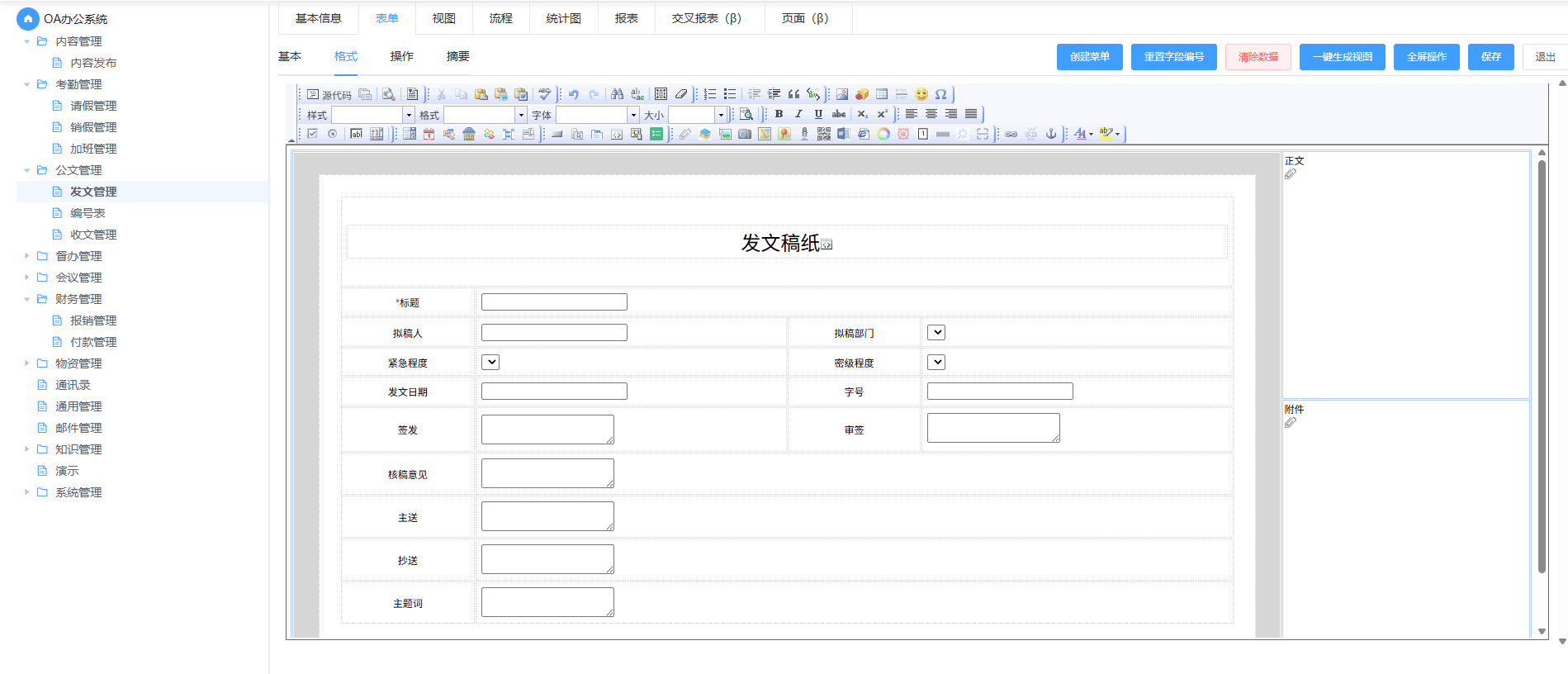Expand the 知识管理 tree folder
This screenshot has width=1568, height=674.
[x=27, y=449]
